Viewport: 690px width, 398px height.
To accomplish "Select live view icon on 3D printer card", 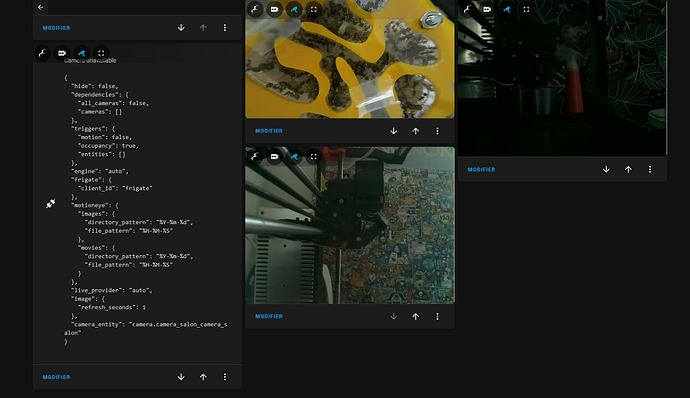I will click(x=294, y=156).
